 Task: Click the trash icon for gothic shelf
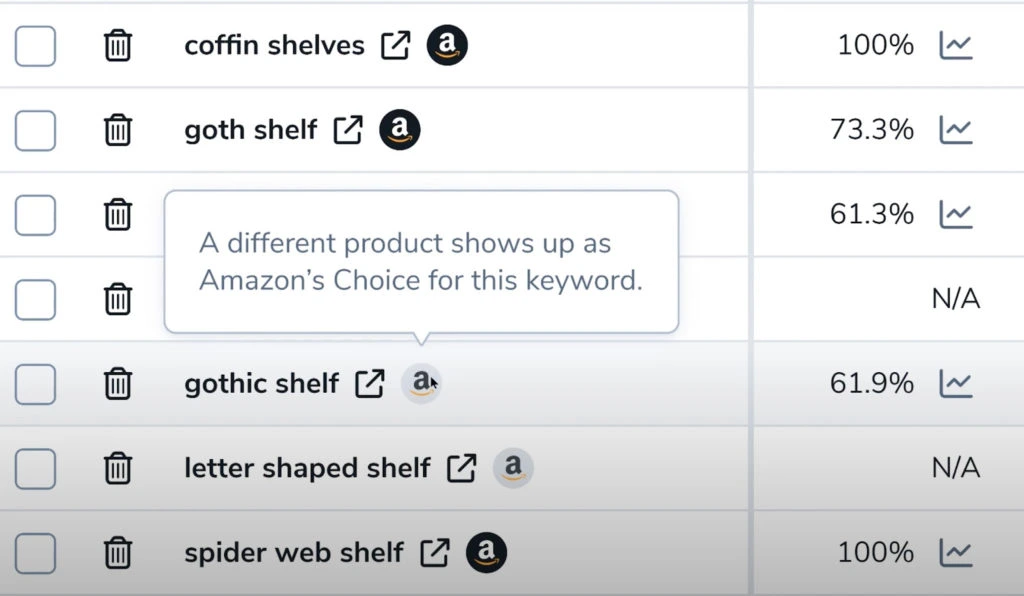[x=118, y=383]
